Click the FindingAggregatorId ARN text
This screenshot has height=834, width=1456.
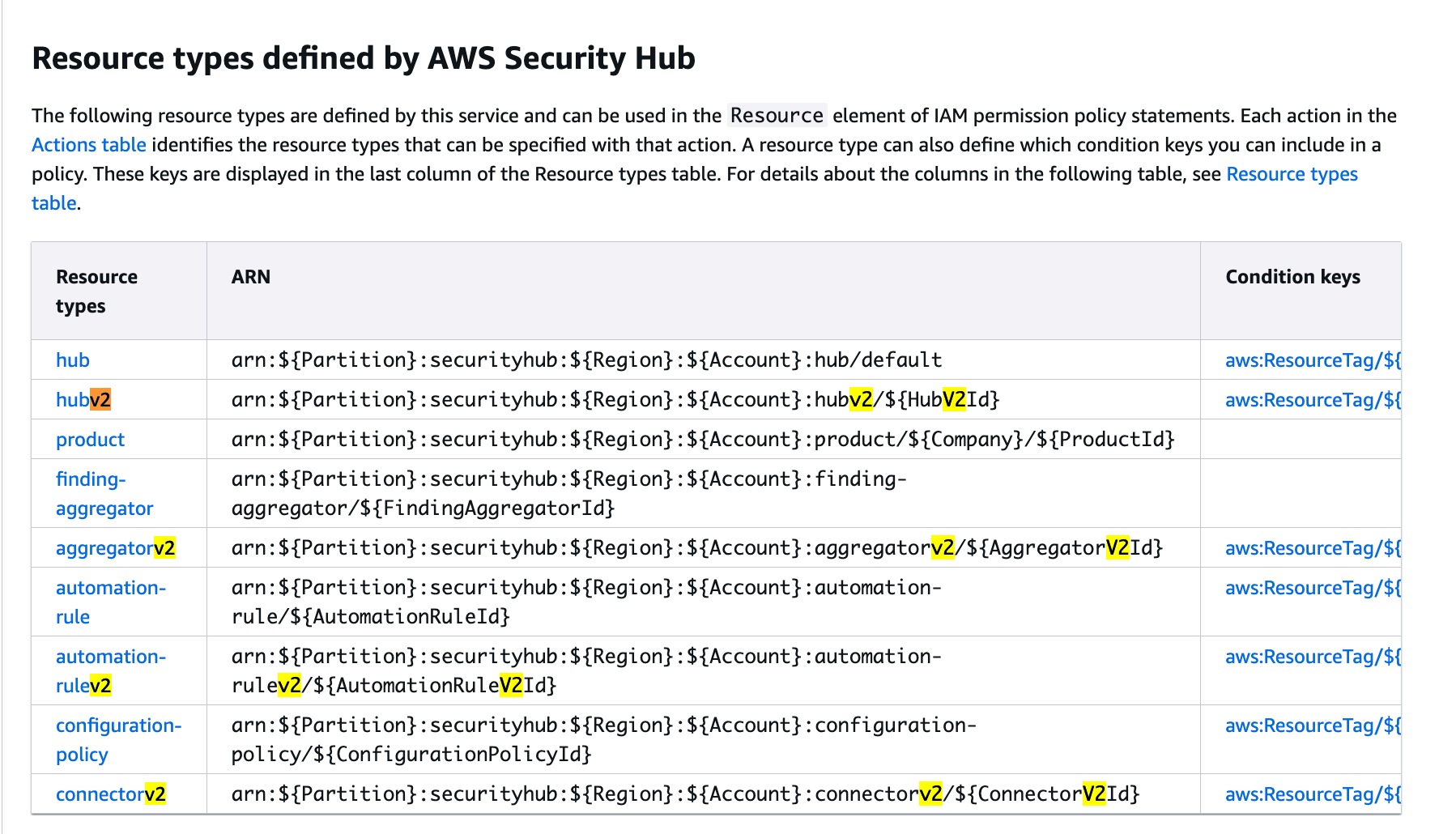pyautogui.click(x=569, y=494)
